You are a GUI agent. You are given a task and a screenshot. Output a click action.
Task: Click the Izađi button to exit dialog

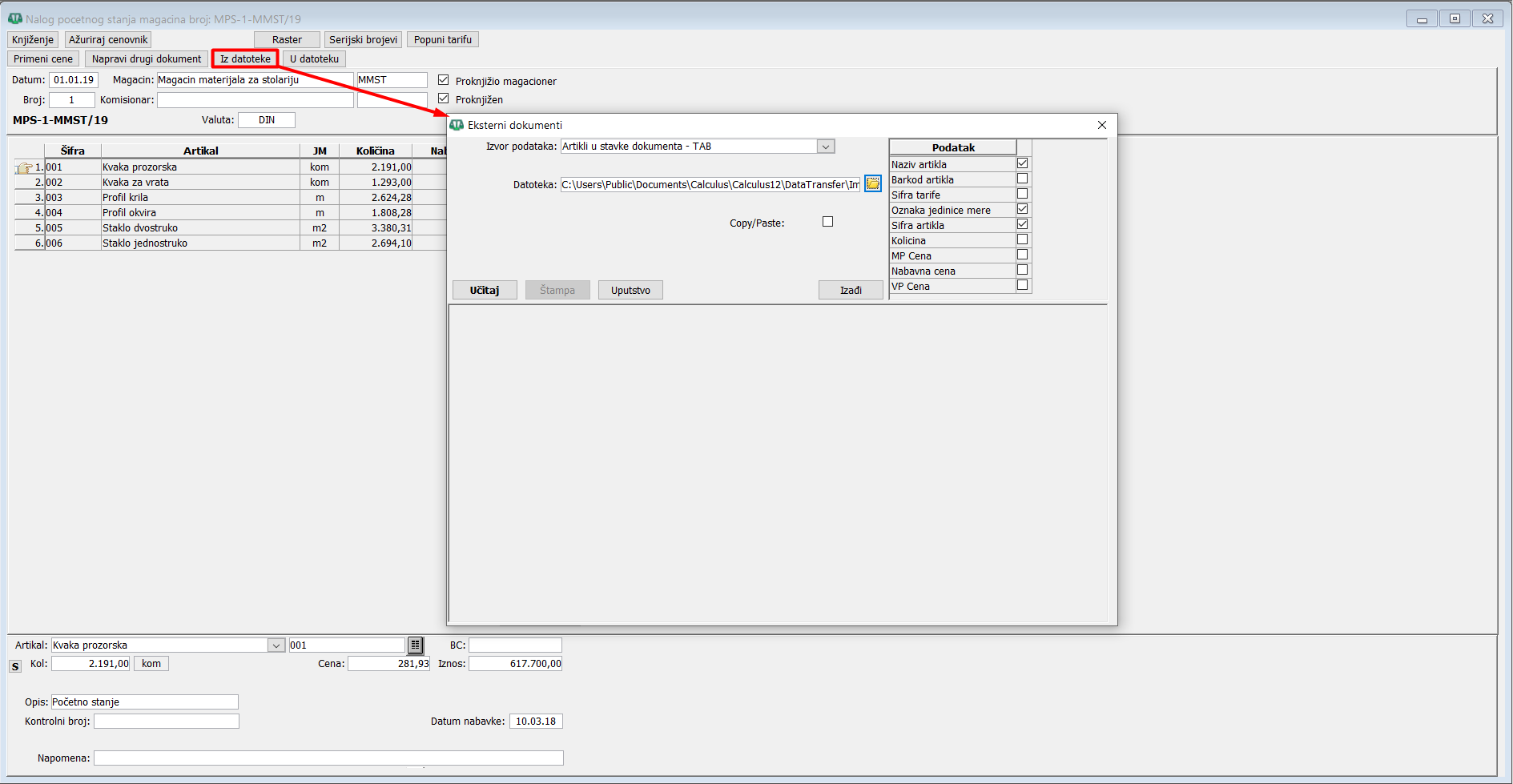click(x=850, y=290)
